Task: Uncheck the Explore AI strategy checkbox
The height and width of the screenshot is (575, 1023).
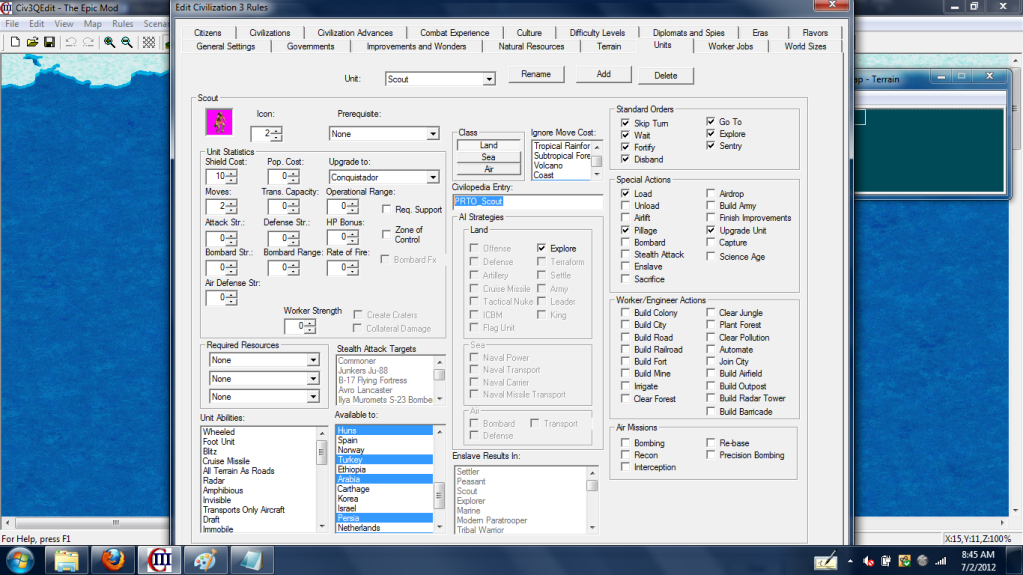Action: 541,248
